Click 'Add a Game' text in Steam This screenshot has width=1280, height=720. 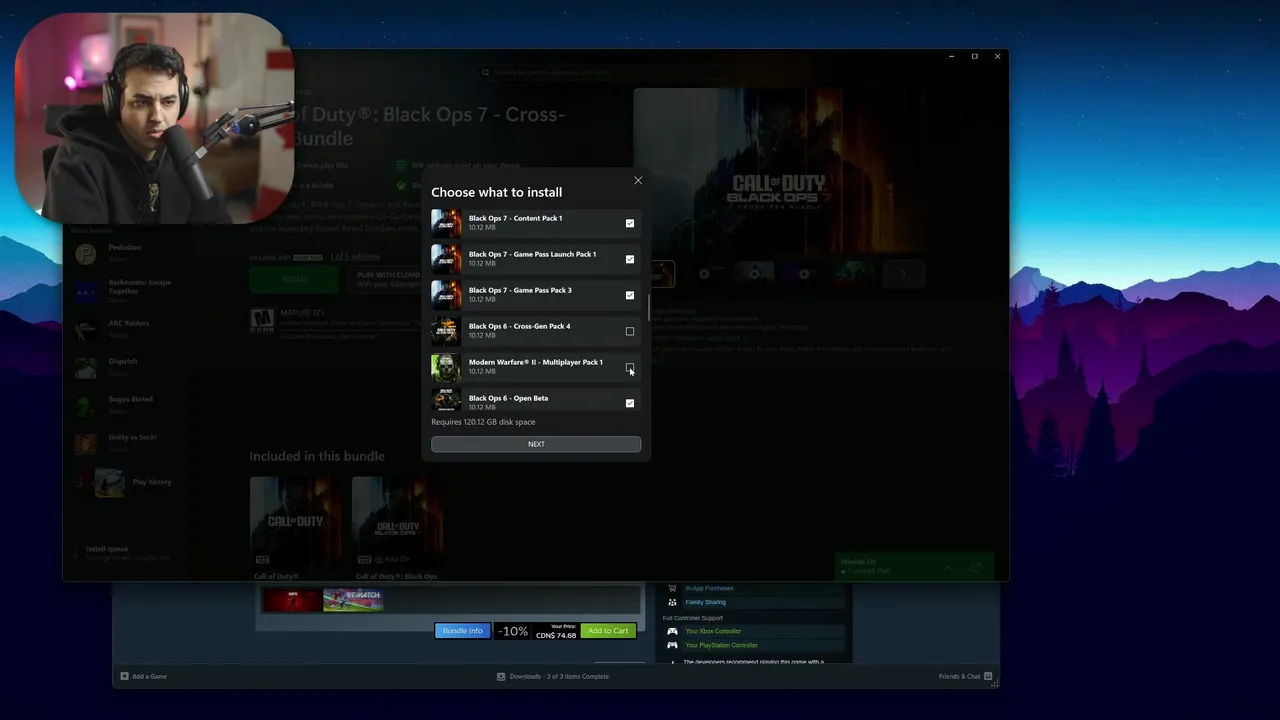[150, 676]
